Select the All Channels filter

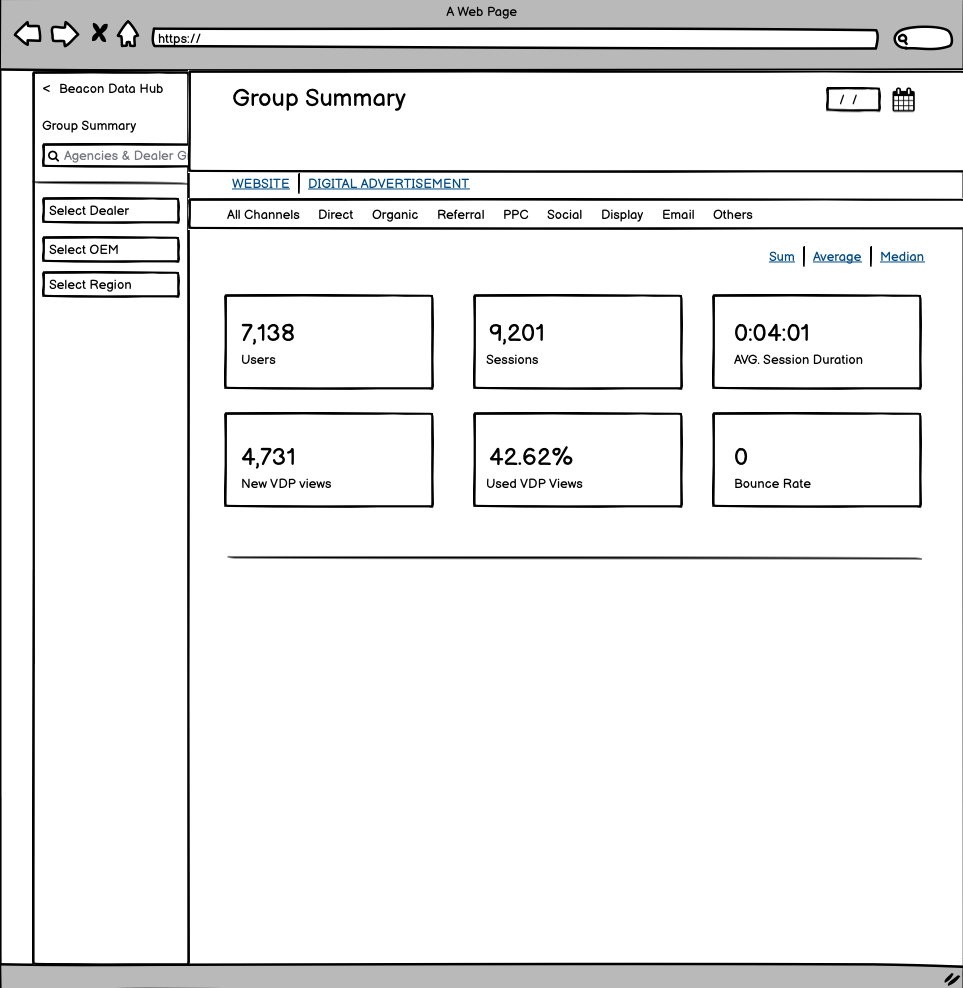(263, 215)
